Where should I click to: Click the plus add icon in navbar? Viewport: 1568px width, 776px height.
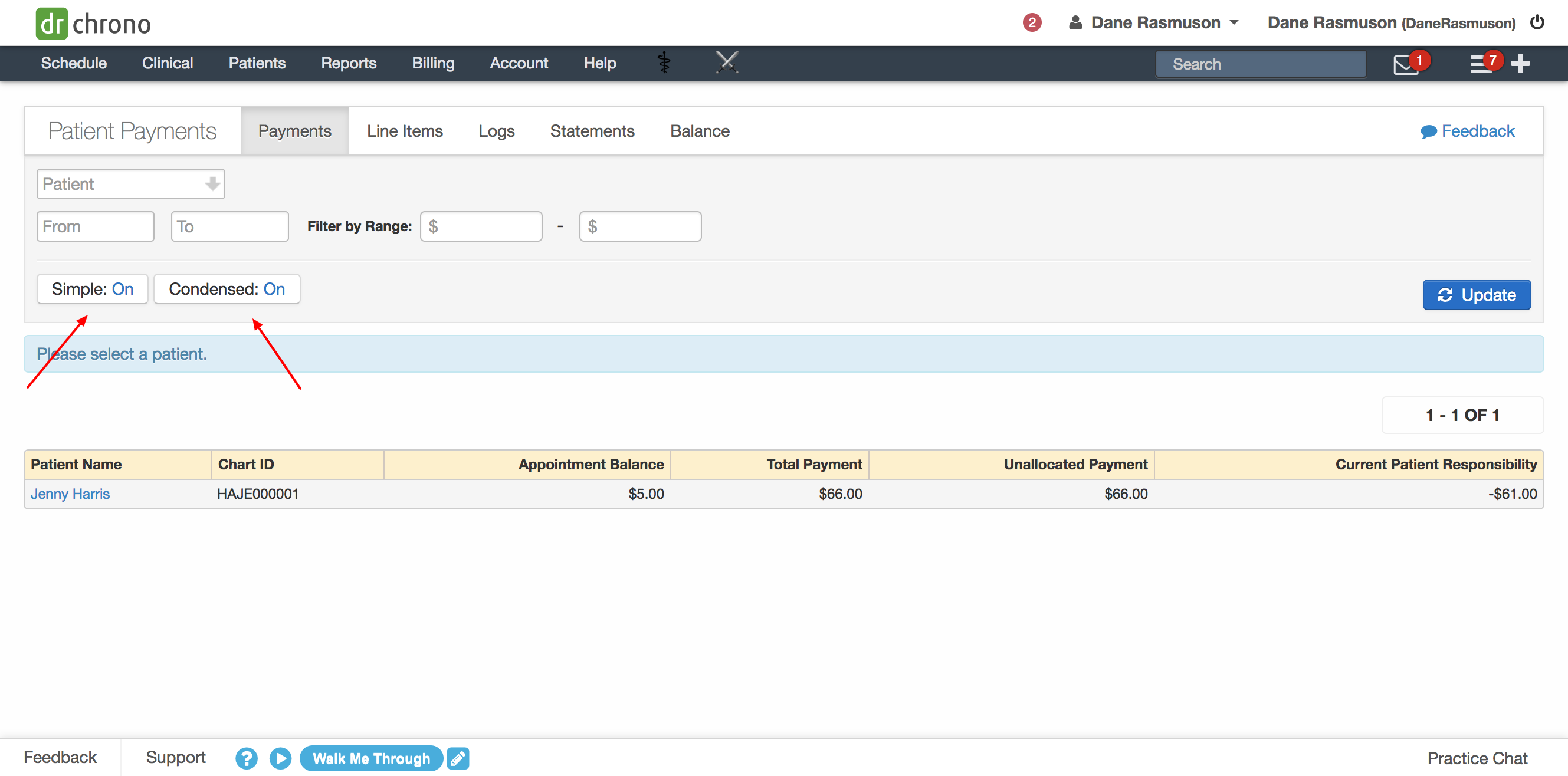click(x=1520, y=63)
